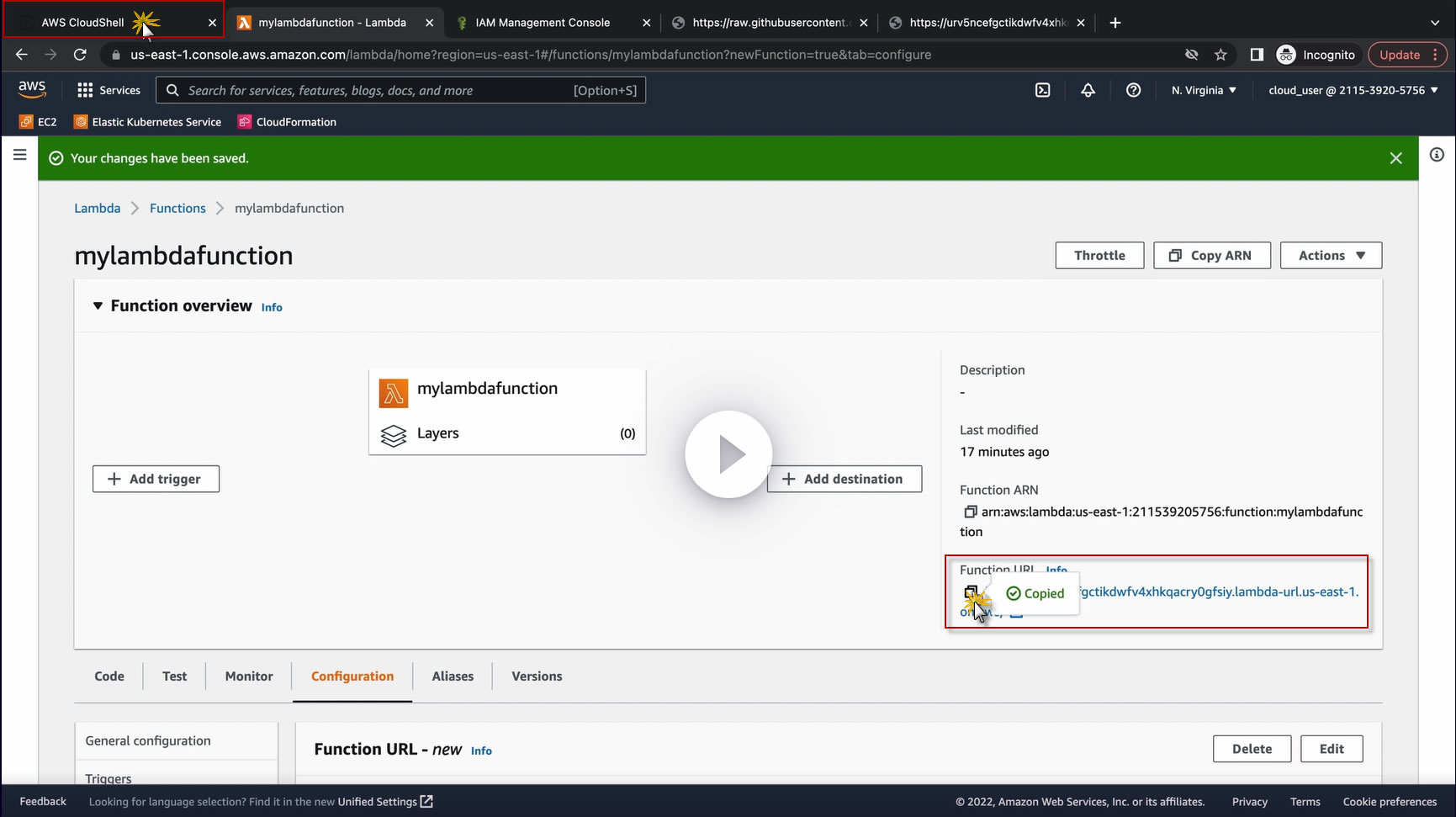Open the lambda-url function URL link

pyautogui.click(x=1219, y=592)
